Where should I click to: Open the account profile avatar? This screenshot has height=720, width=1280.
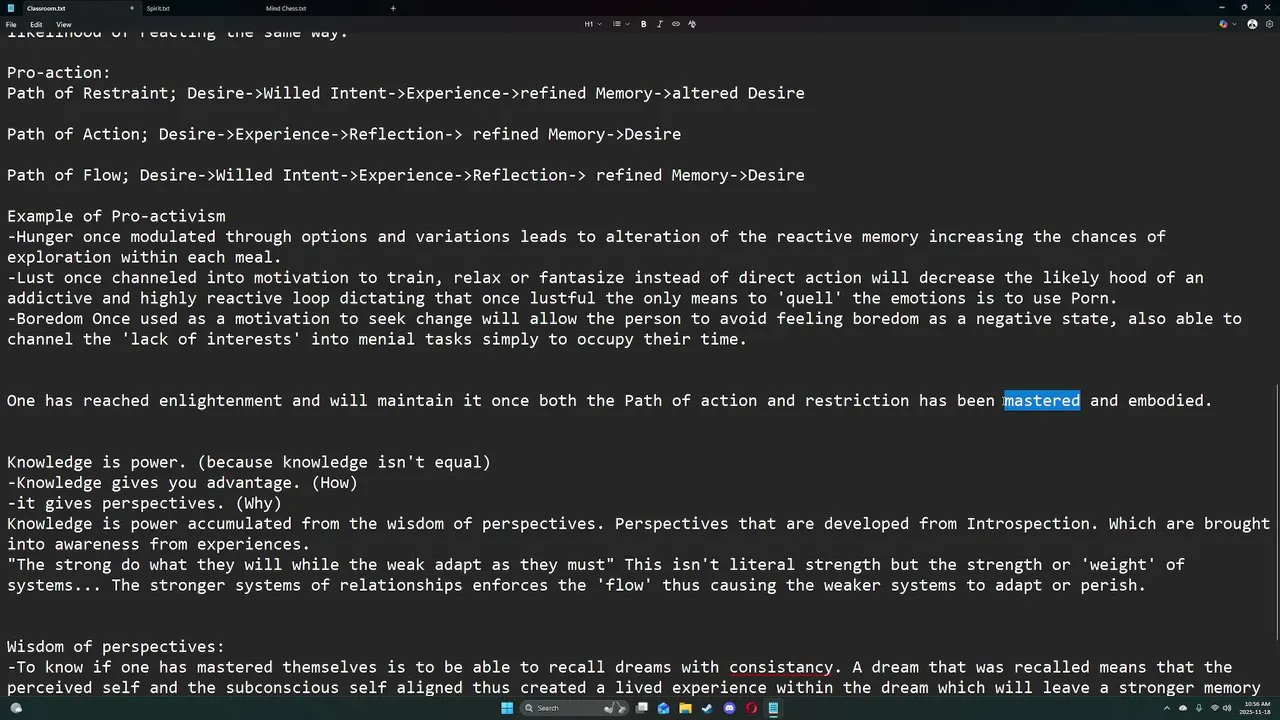click(1252, 24)
